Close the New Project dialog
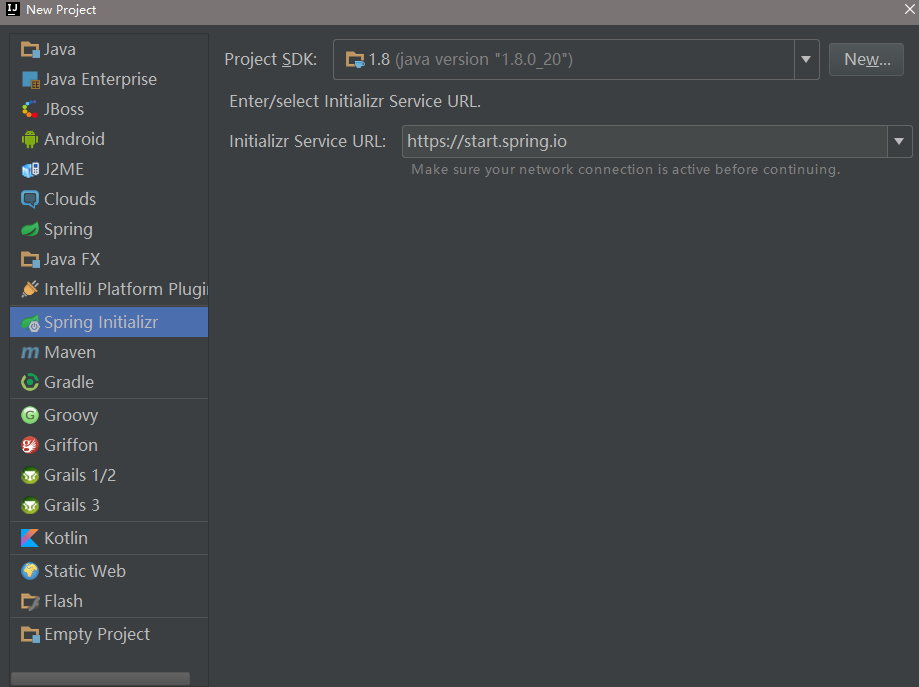This screenshot has width=919, height=687. (x=909, y=9)
